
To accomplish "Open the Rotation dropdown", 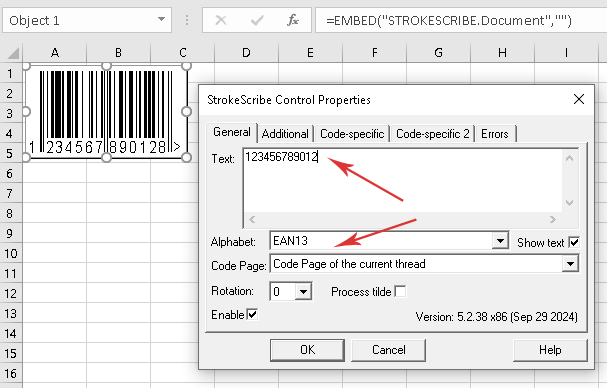I will [304, 292].
